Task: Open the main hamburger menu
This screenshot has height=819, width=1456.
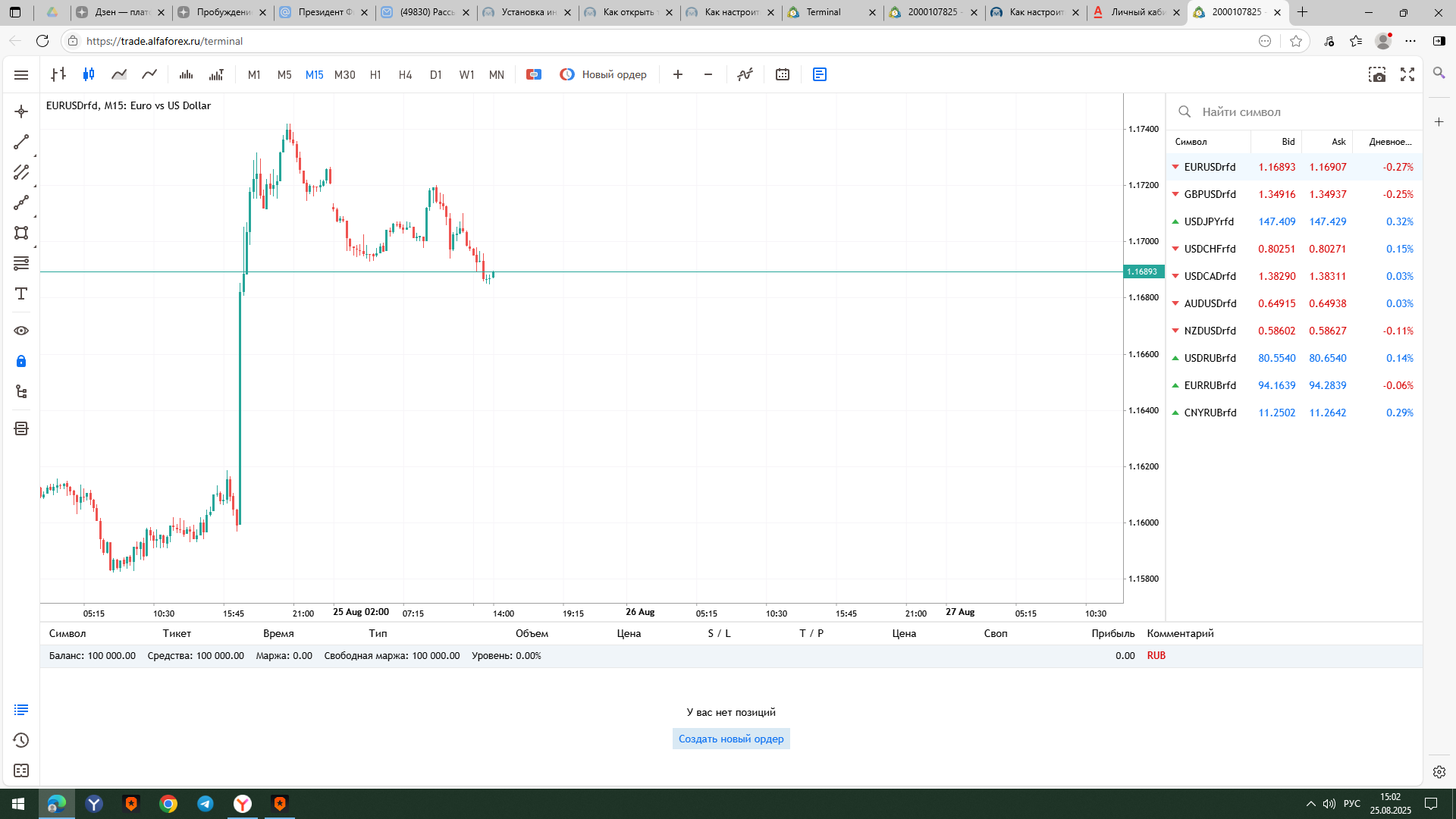Action: [21, 75]
